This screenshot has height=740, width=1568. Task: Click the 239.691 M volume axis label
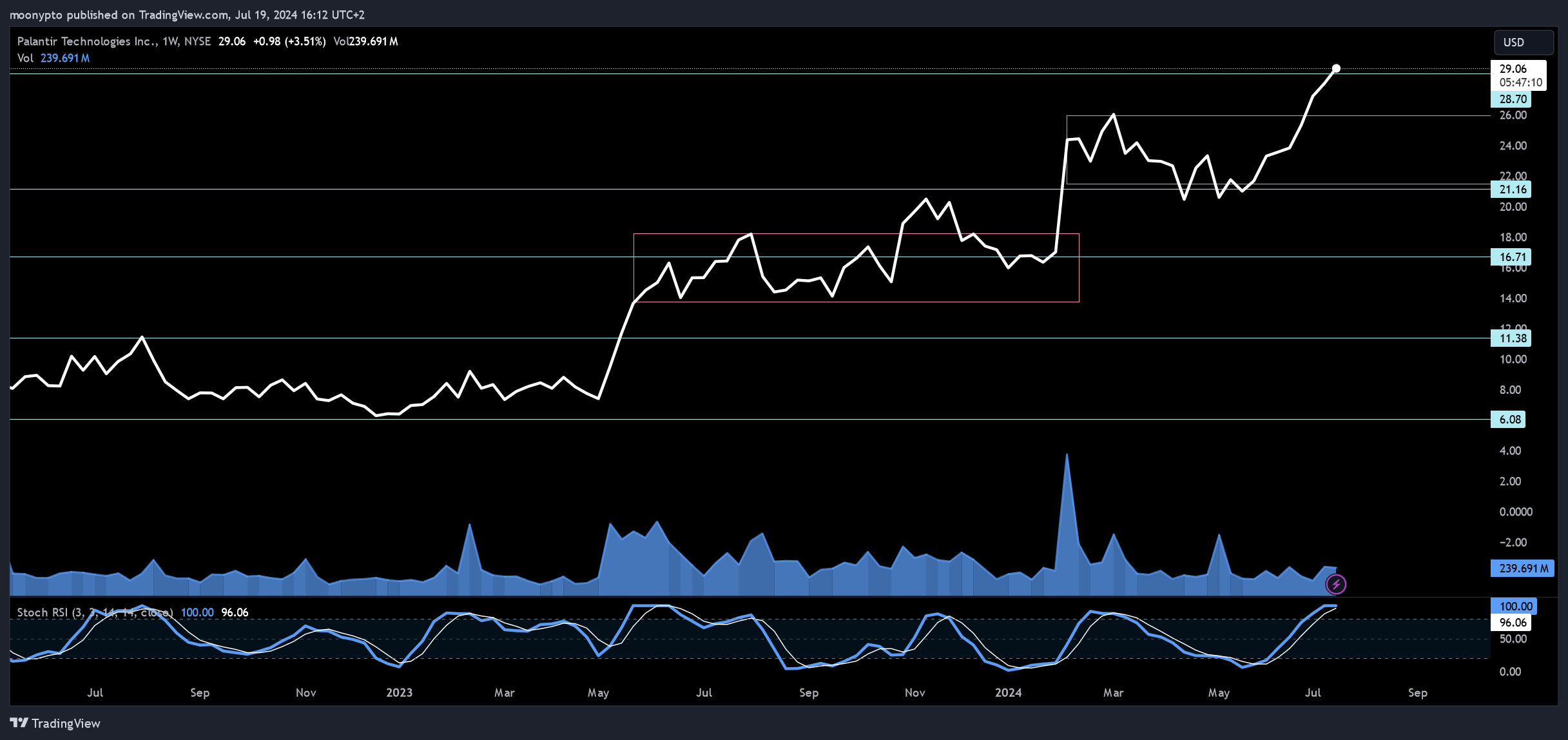tap(1522, 569)
